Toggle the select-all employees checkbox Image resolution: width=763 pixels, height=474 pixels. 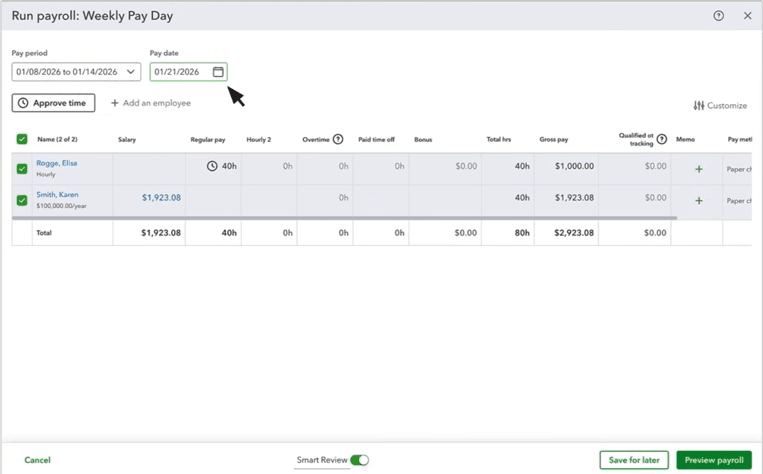click(x=22, y=139)
